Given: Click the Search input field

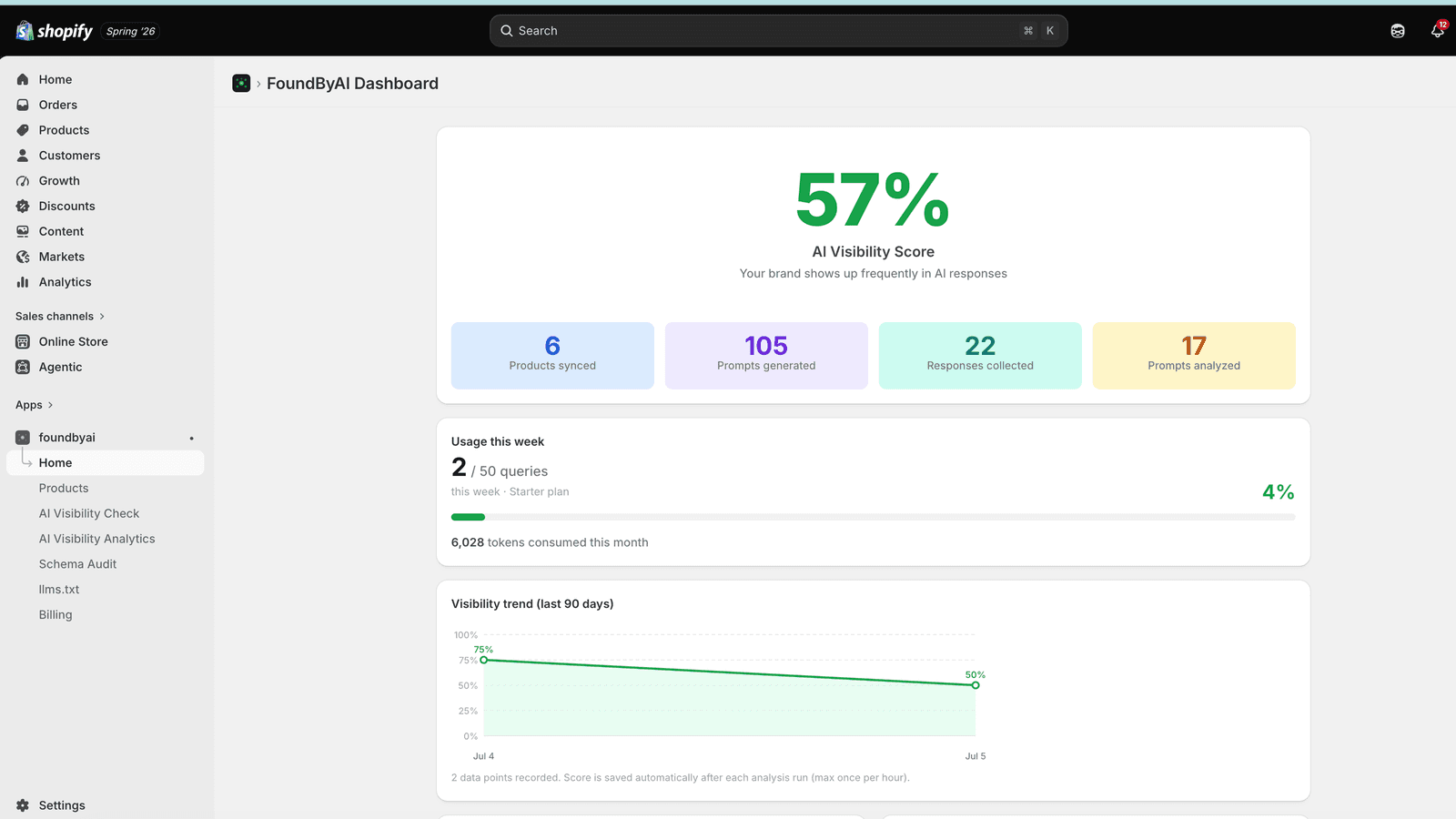Looking at the screenshot, I should tap(779, 31).
